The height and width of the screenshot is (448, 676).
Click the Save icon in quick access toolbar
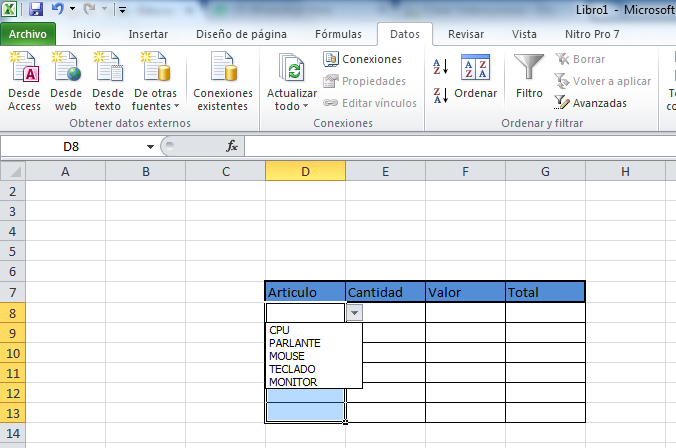tap(36, 10)
